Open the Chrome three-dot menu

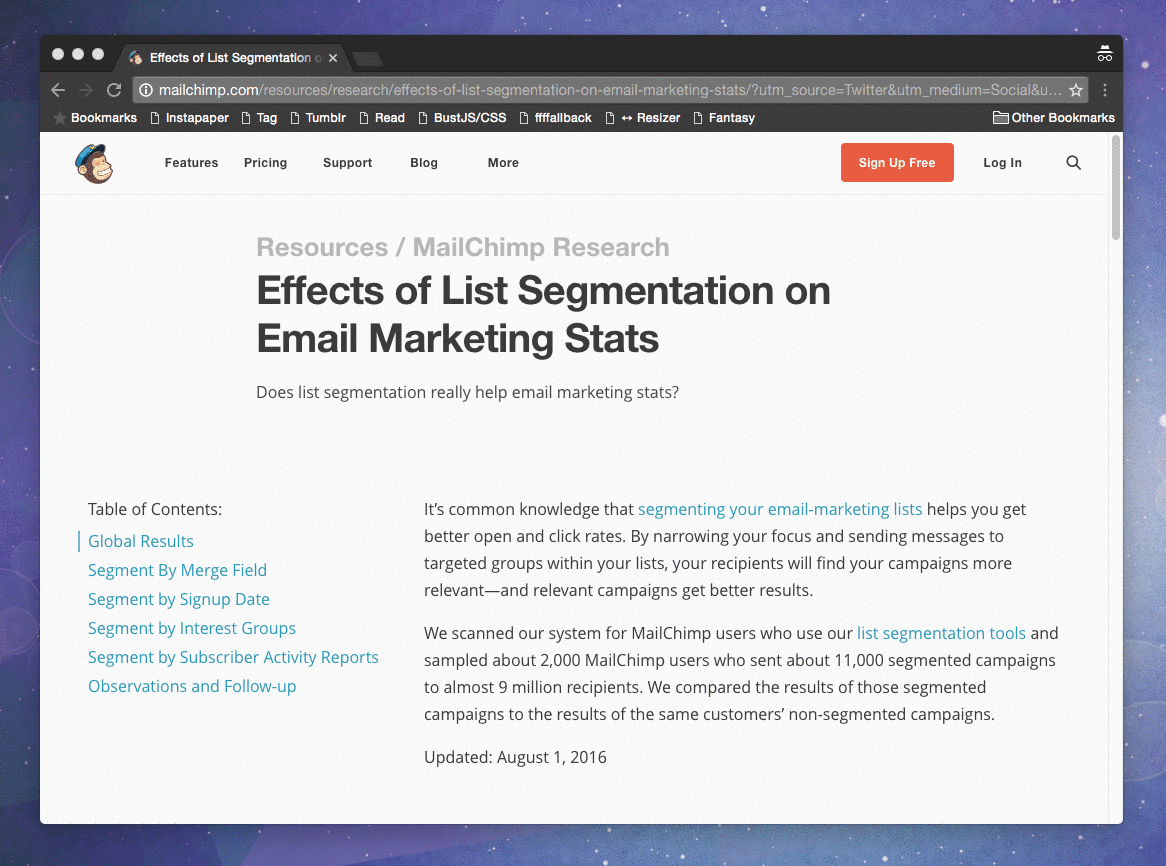coord(1105,90)
